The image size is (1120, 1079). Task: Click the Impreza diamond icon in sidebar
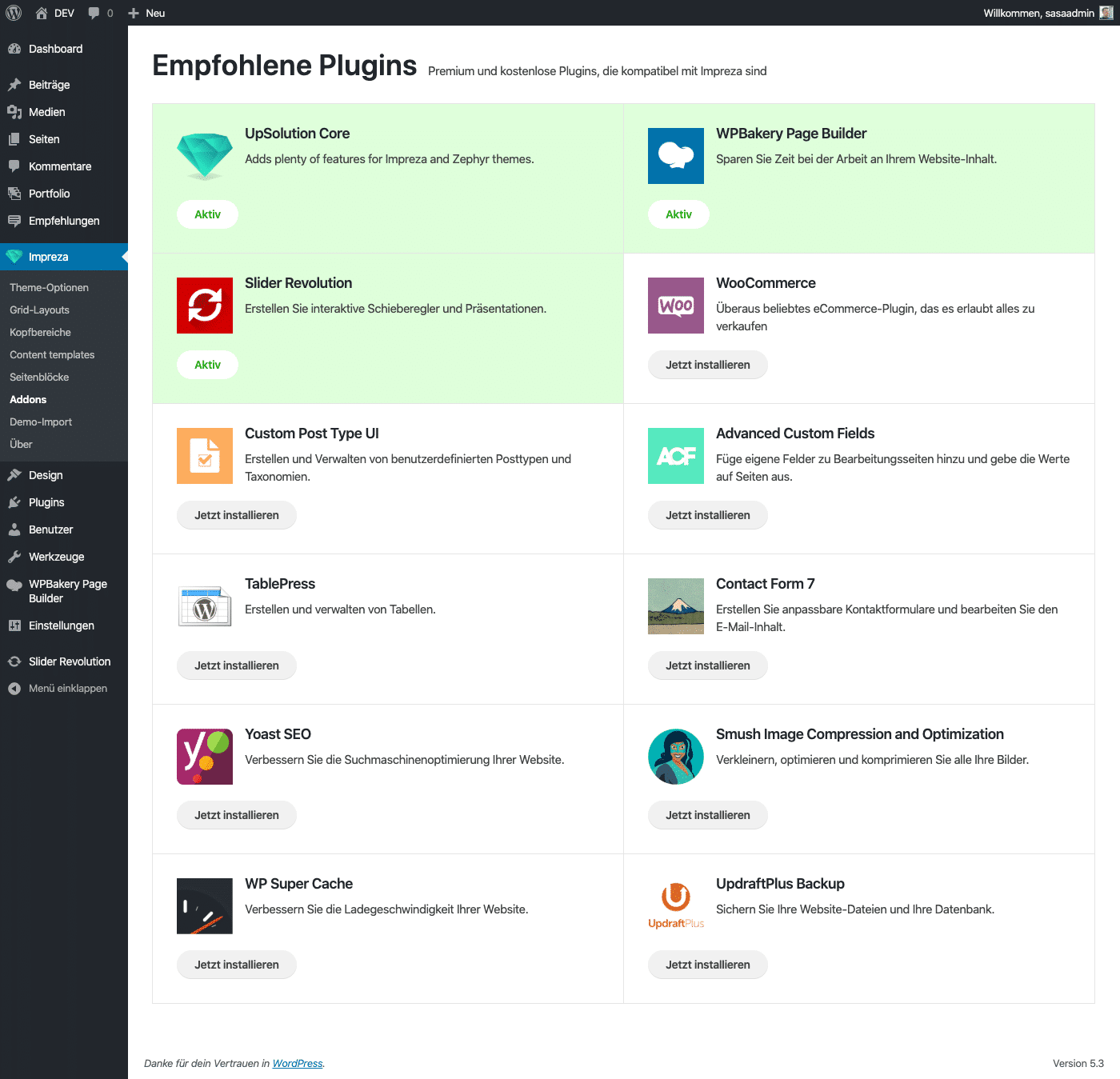point(14,257)
